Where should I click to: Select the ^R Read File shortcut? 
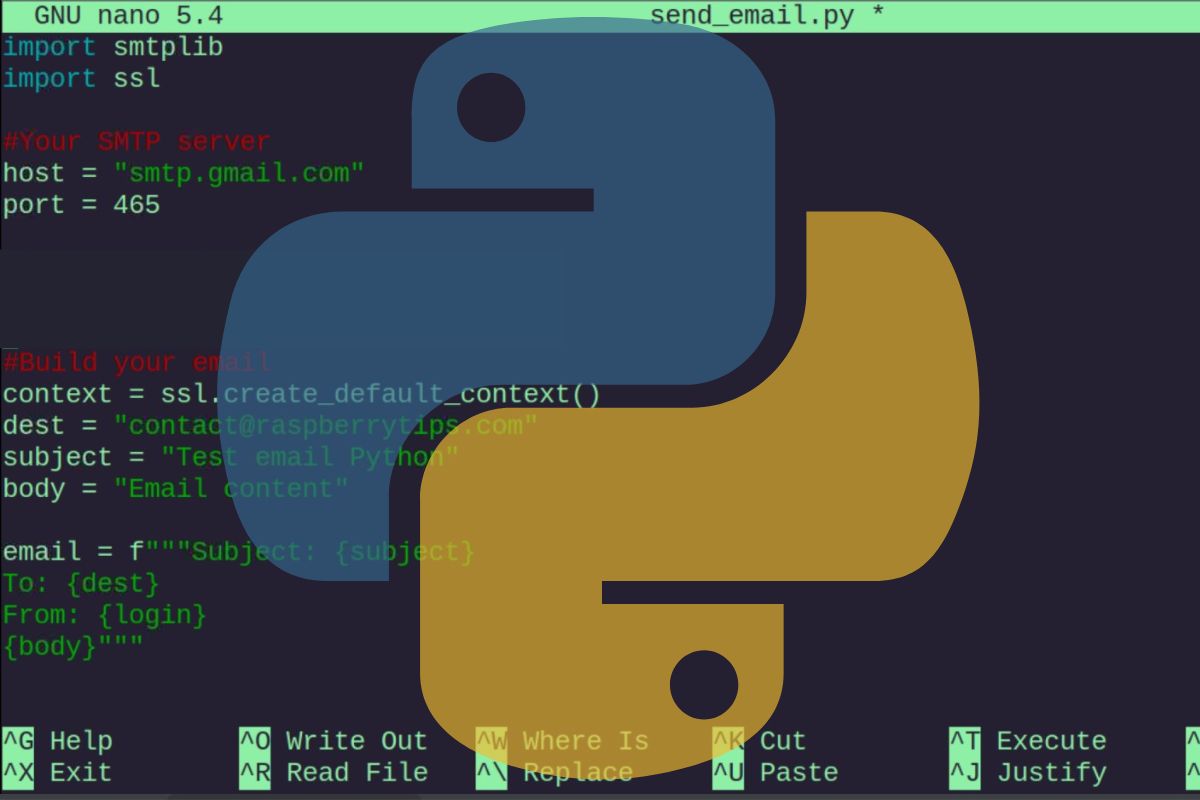(333, 773)
